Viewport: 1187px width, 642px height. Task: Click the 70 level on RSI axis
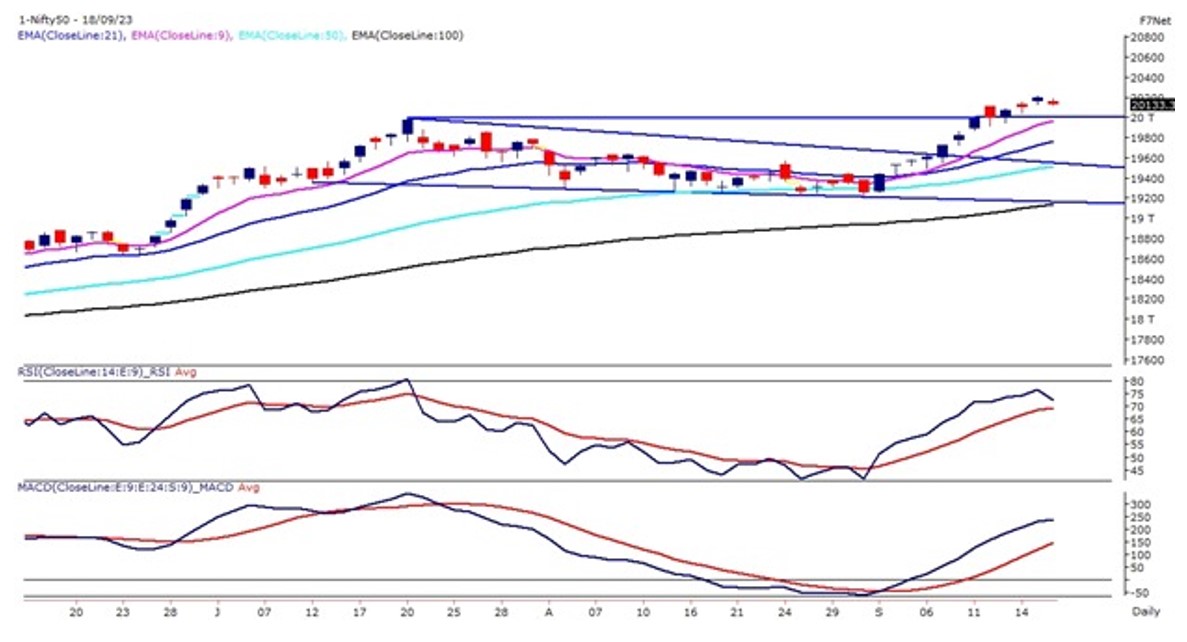(x=1138, y=407)
